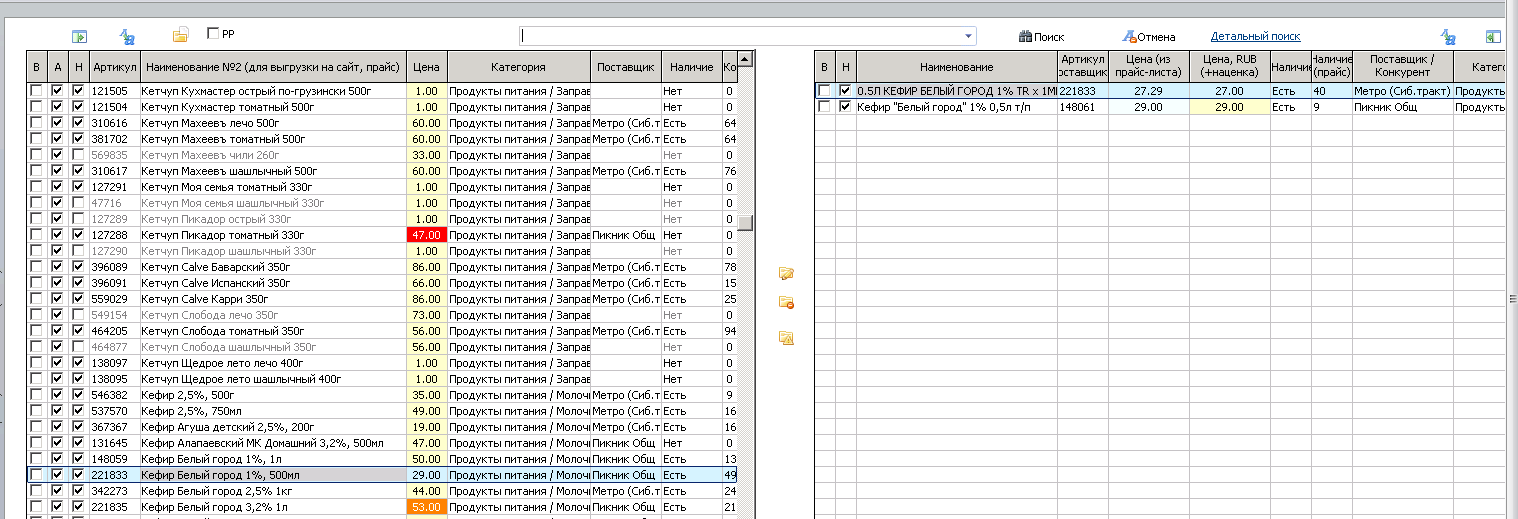Image resolution: width=1518 pixels, height=519 pixels.
Task: Sort left table by Артикул column header
Action: click(x=114, y=67)
